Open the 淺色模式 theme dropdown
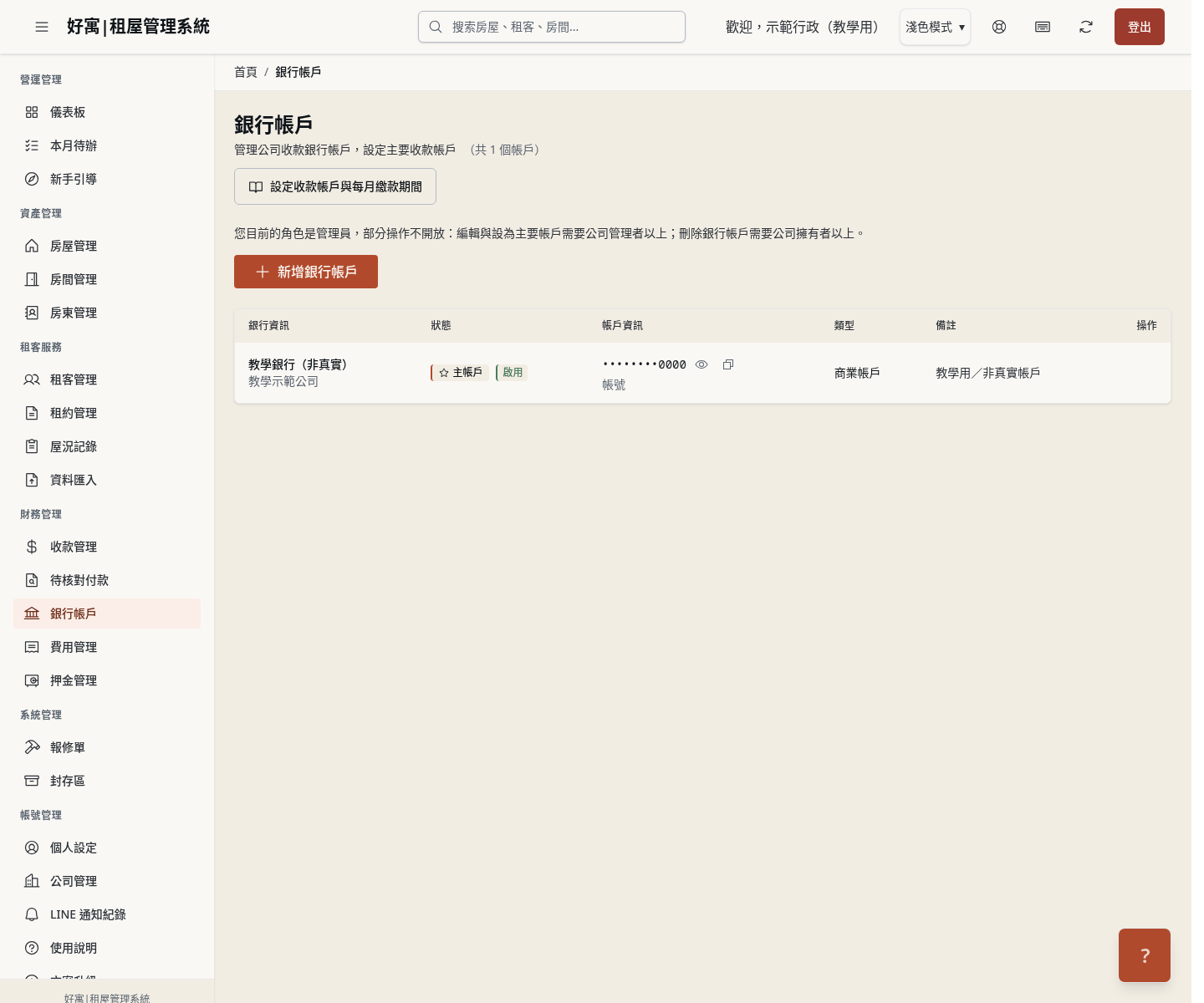 935,27
